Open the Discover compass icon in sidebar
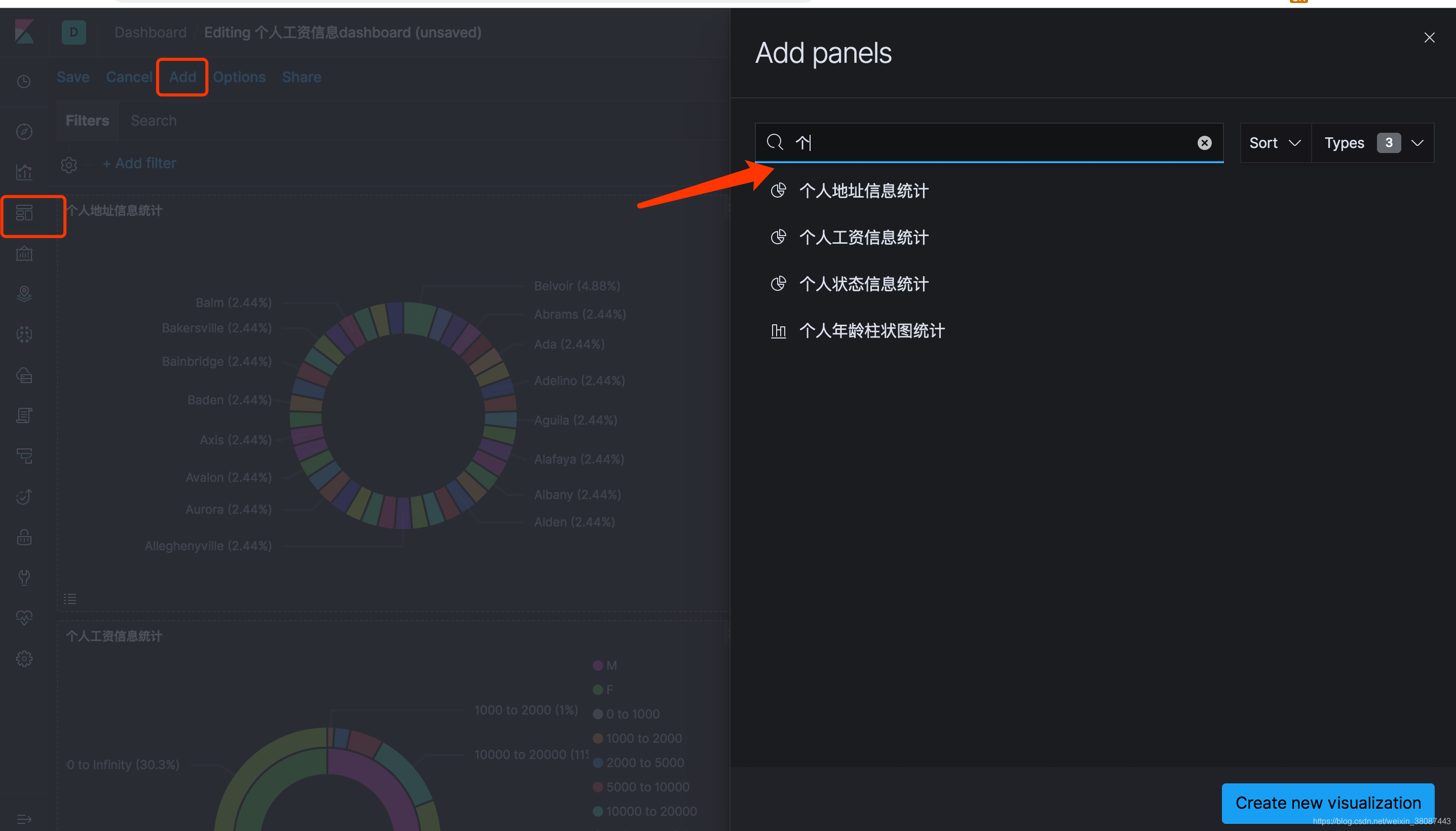The width and height of the screenshot is (1456, 831). [24, 132]
